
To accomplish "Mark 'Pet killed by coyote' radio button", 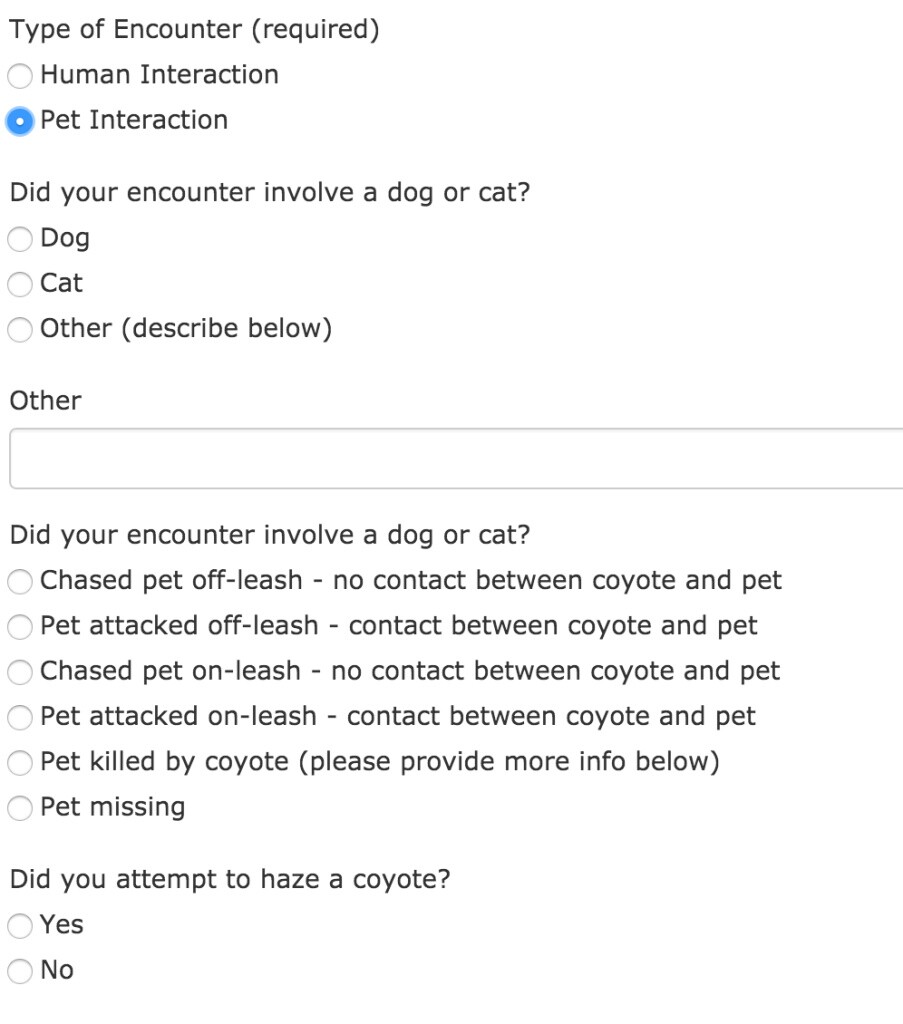I will click(20, 763).
